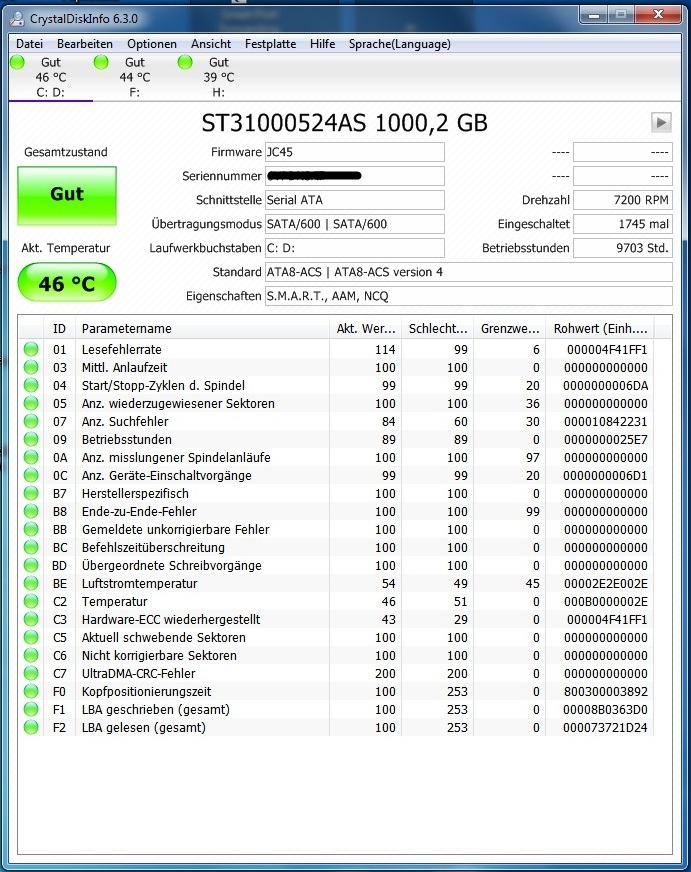Click the Schlecht... column header
The height and width of the screenshot is (872, 691).
point(438,329)
